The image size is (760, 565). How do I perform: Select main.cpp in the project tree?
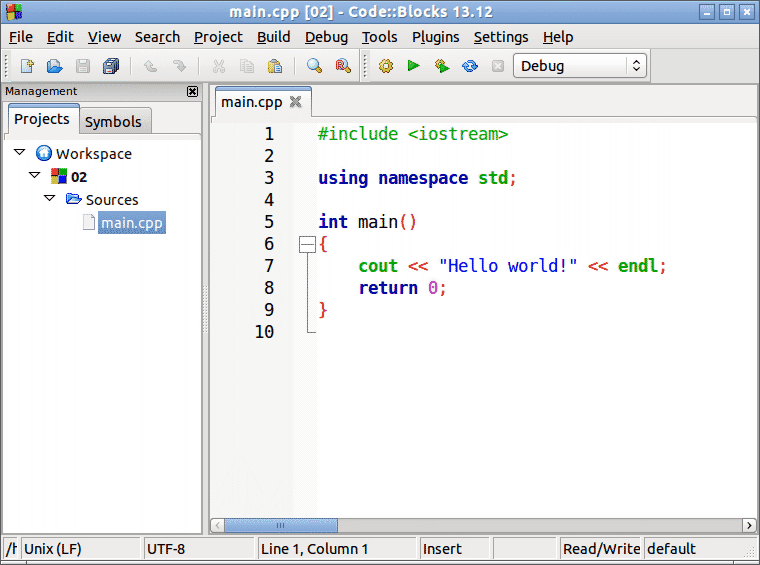pyautogui.click(x=131, y=223)
